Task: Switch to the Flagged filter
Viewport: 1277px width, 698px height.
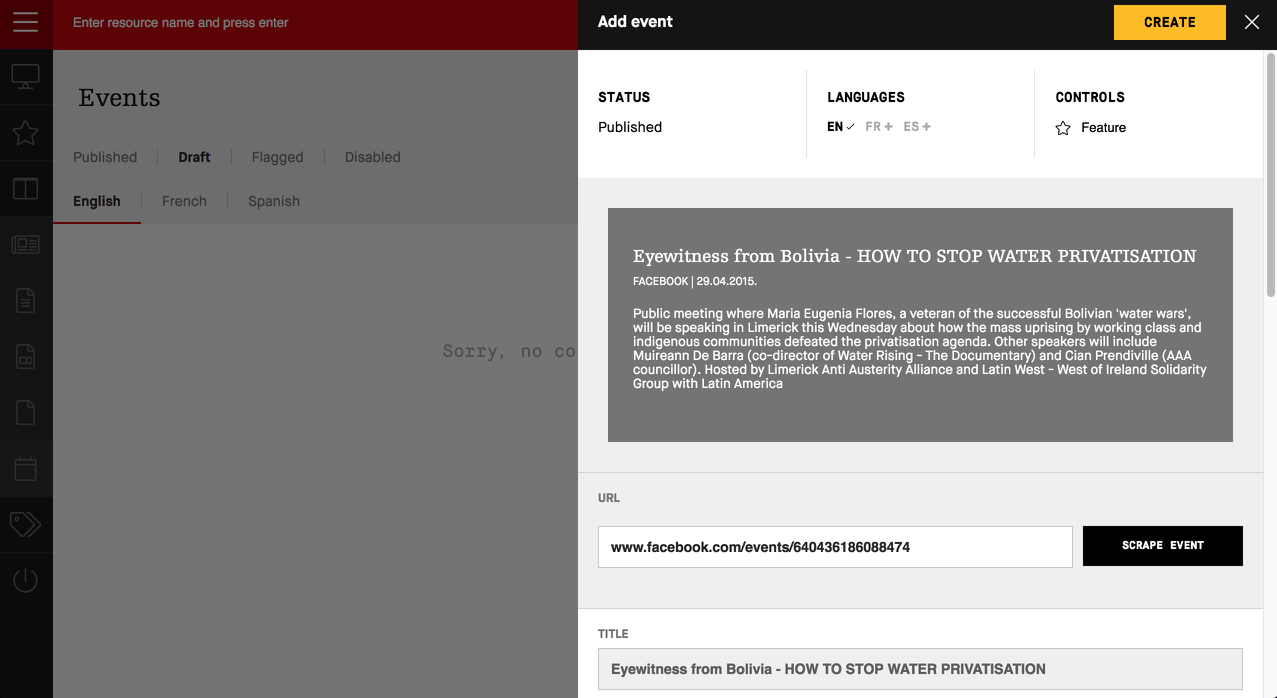Action: click(277, 157)
